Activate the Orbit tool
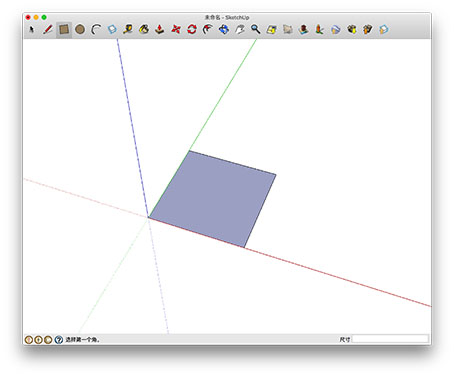This screenshot has width=454, height=377. [x=224, y=30]
